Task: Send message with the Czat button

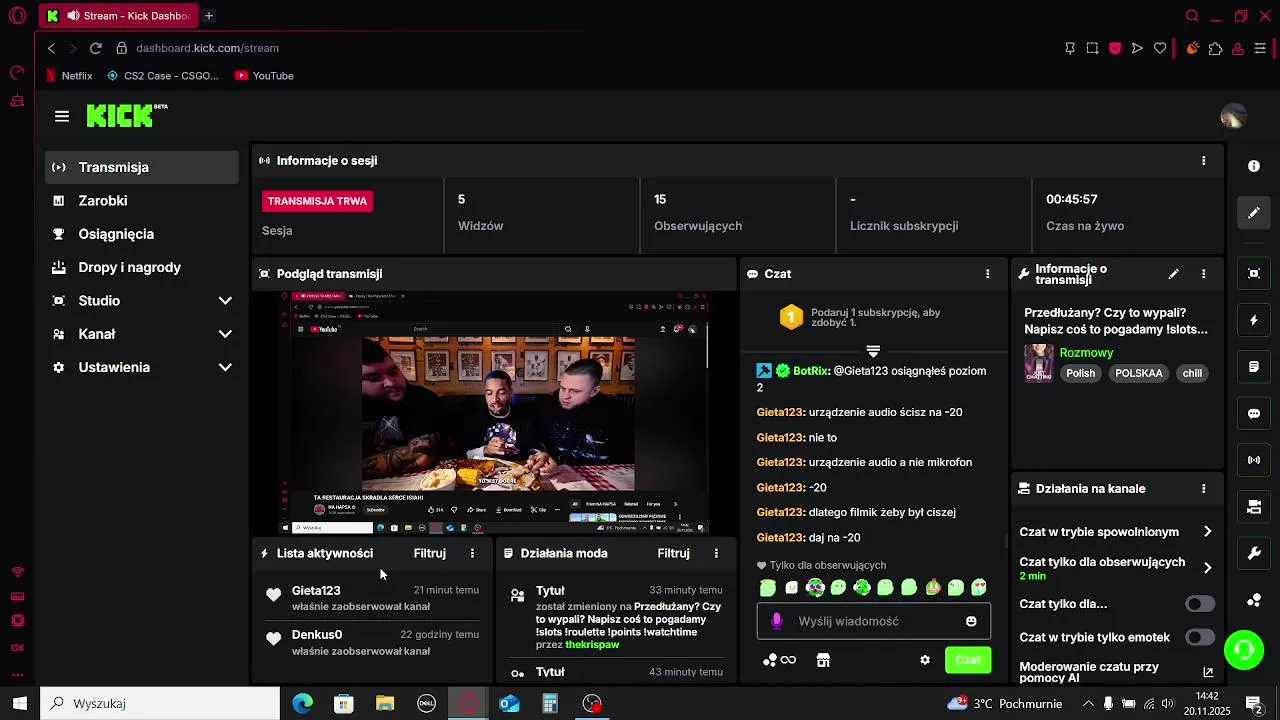Action: point(968,660)
